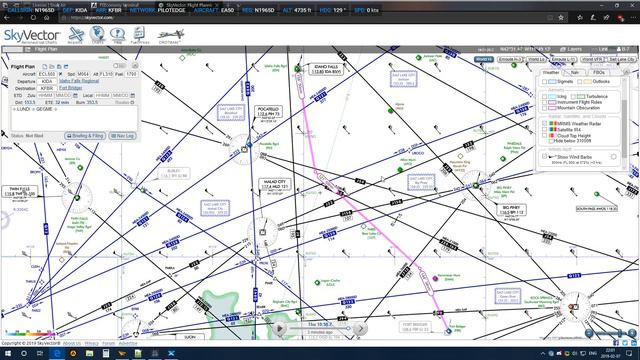Click the blue calendar icon beside Save
640x360 pixels.
[x=66, y=67]
